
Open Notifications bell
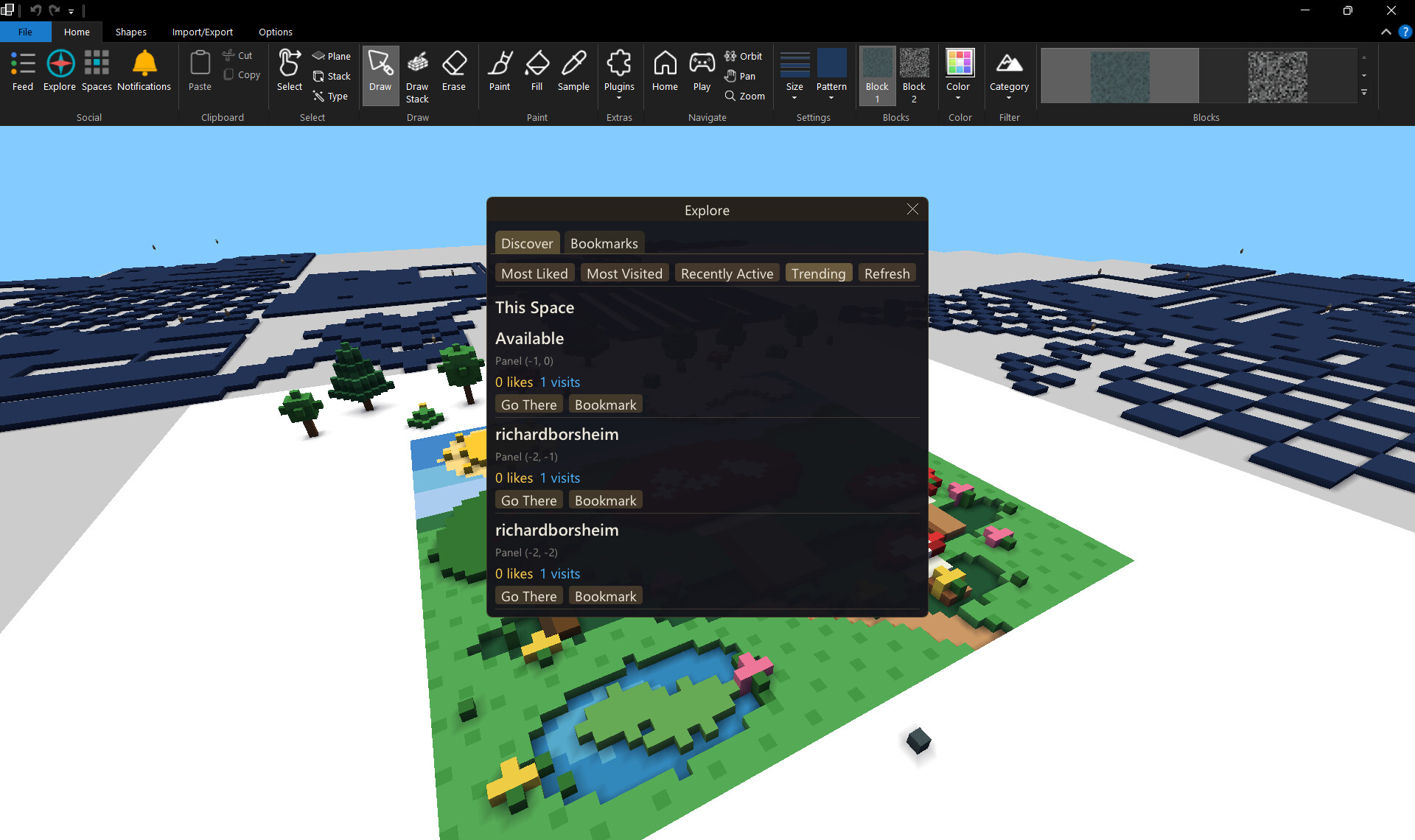click(144, 71)
